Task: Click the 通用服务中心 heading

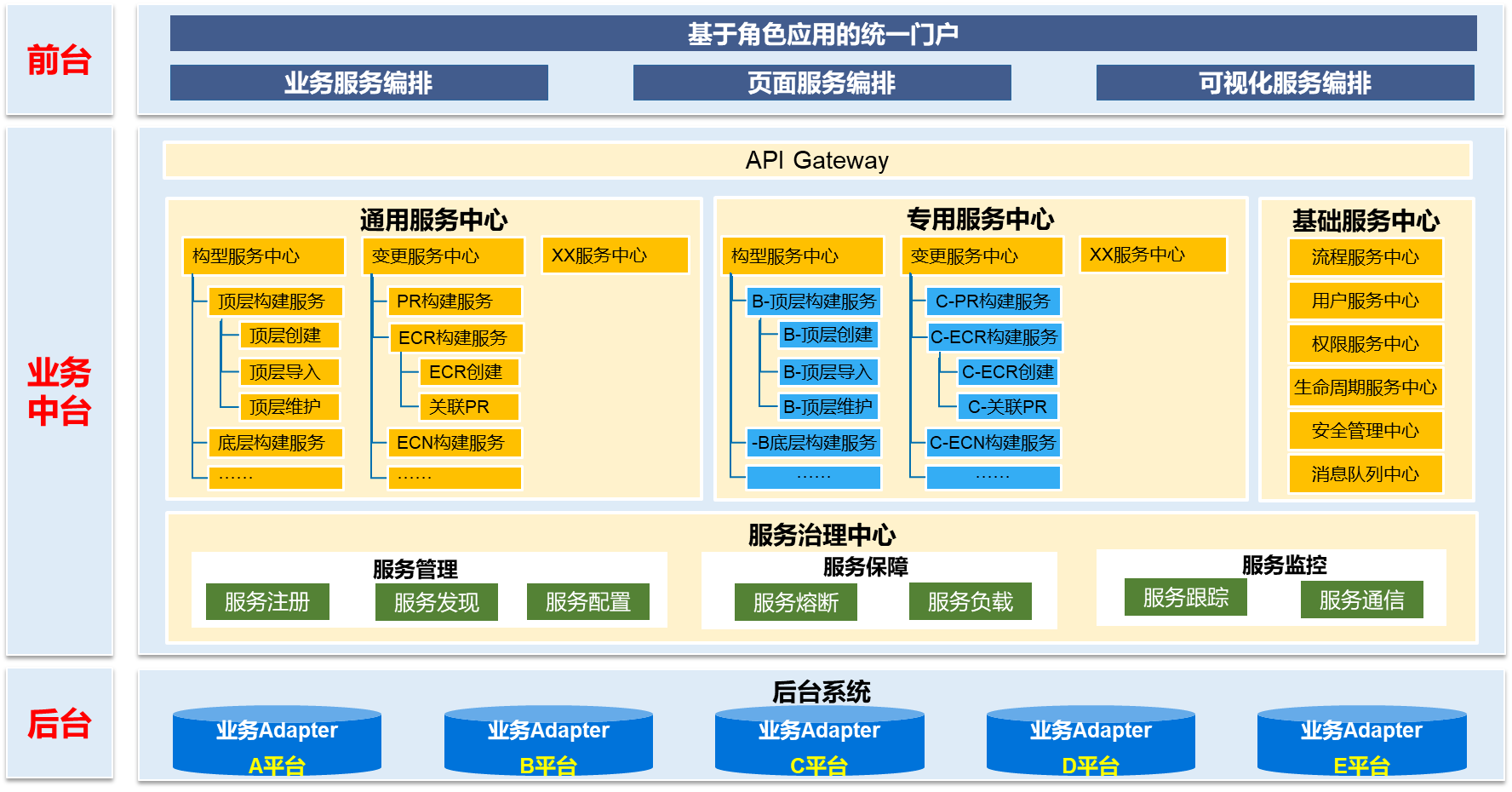Action: tap(433, 220)
